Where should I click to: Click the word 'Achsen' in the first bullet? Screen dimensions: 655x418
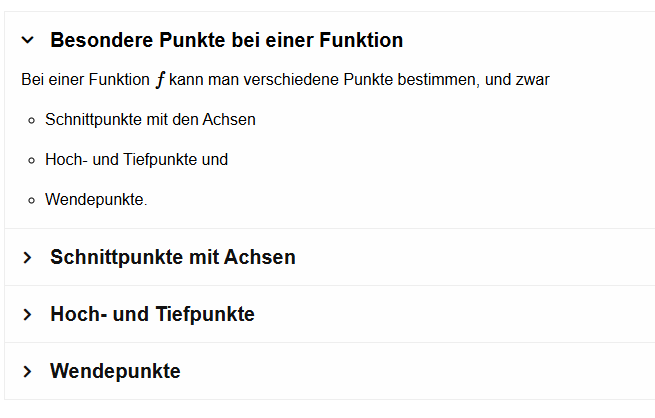coord(232,120)
